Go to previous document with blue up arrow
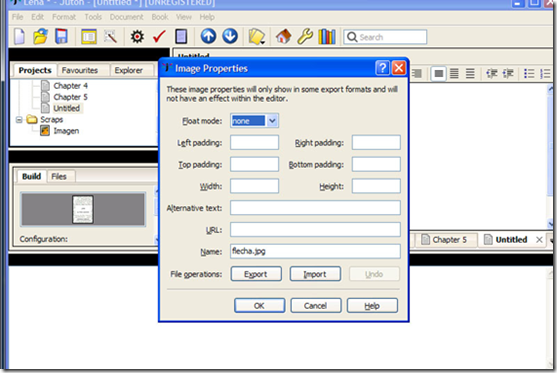557x373 pixels. click(208, 36)
